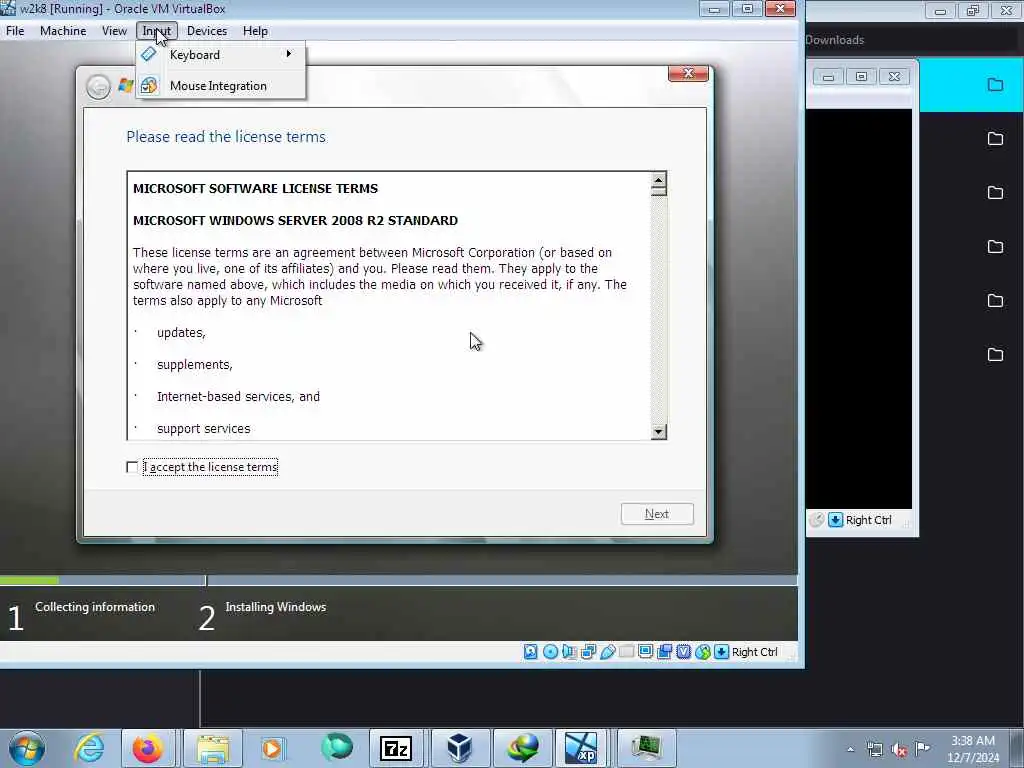Click third folder icon in right sidebar
The width and height of the screenshot is (1024, 768).
(x=995, y=193)
